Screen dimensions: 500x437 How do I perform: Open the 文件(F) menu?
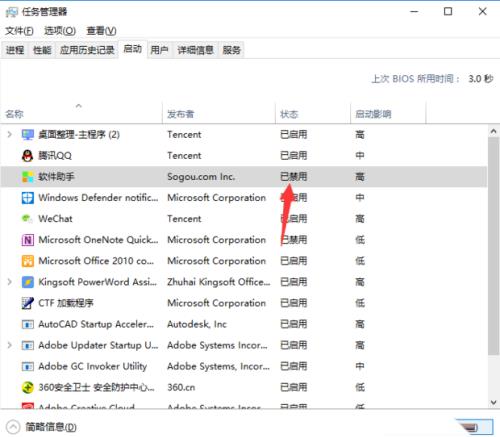click(x=19, y=31)
